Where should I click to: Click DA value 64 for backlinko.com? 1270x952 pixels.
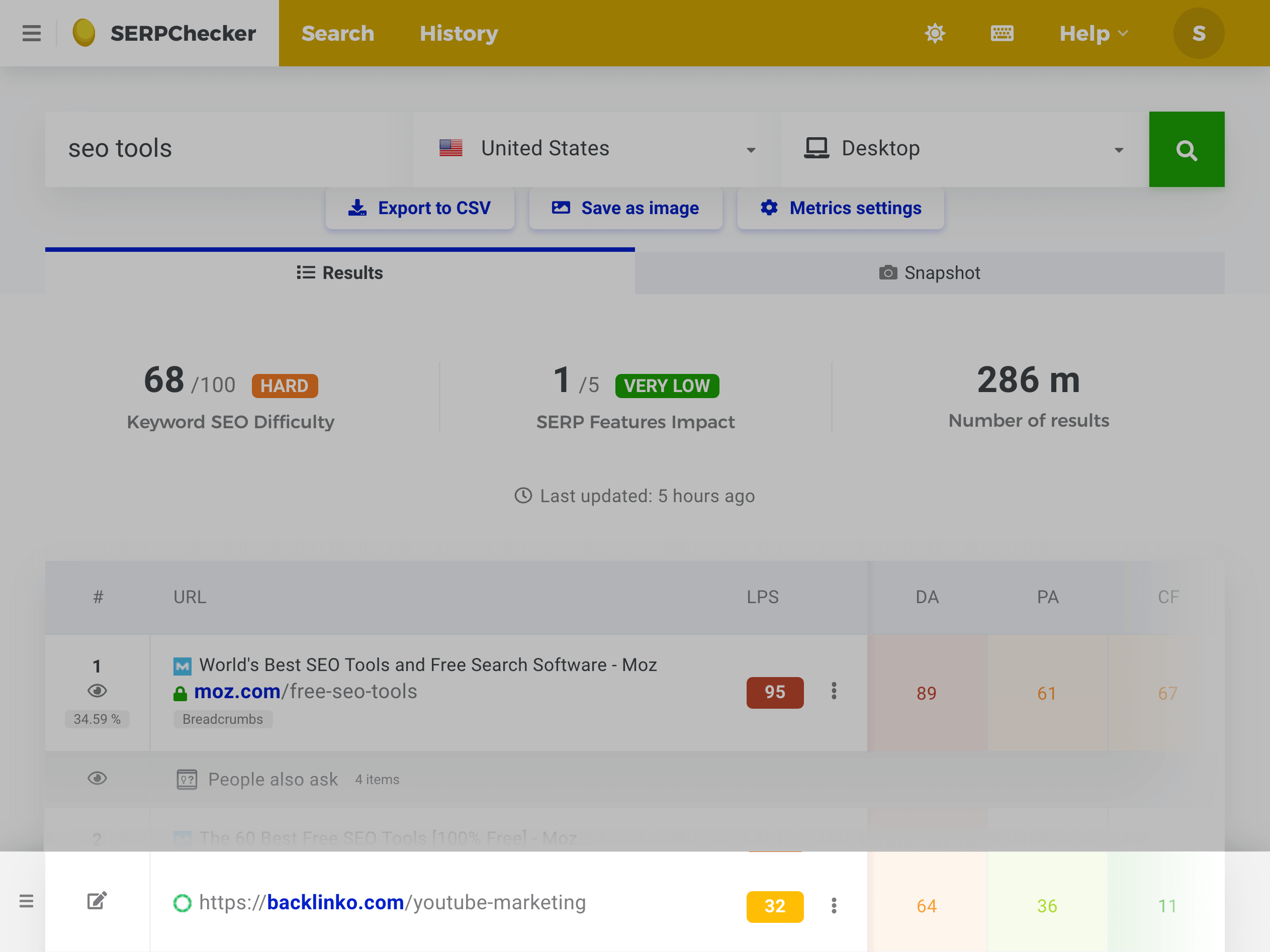[926, 906]
